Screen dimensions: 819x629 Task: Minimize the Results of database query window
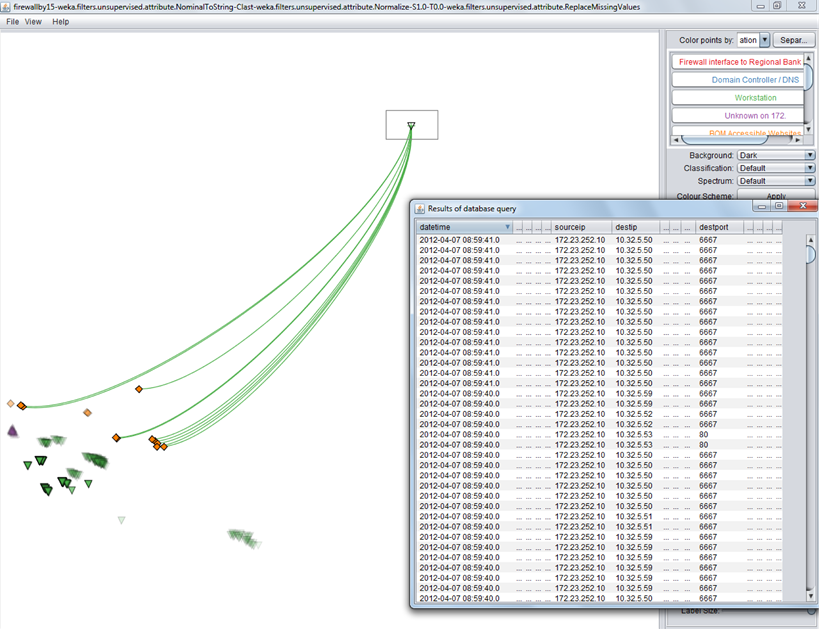coord(762,206)
